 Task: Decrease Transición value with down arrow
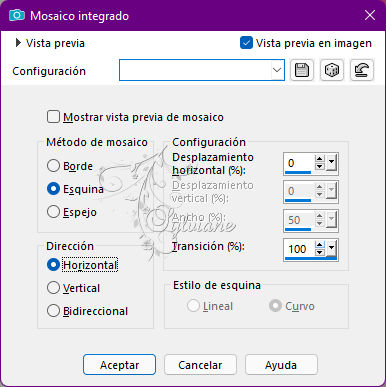pos(320,252)
